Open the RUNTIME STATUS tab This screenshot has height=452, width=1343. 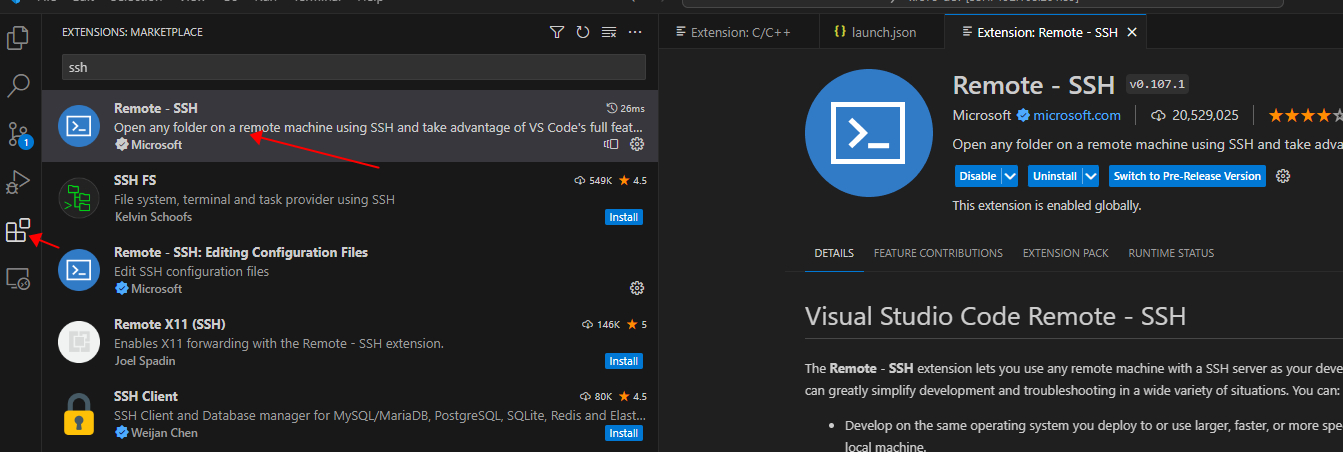(1171, 253)
